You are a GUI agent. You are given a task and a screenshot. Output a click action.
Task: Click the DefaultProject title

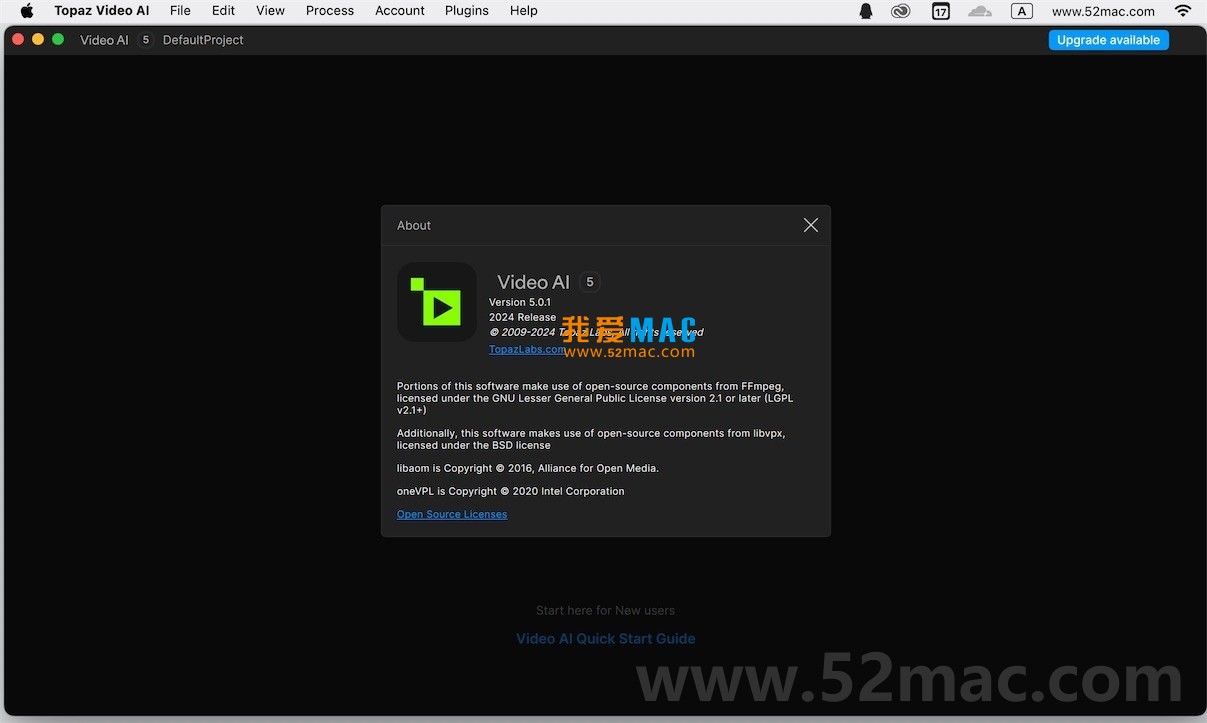pos(203,40)
